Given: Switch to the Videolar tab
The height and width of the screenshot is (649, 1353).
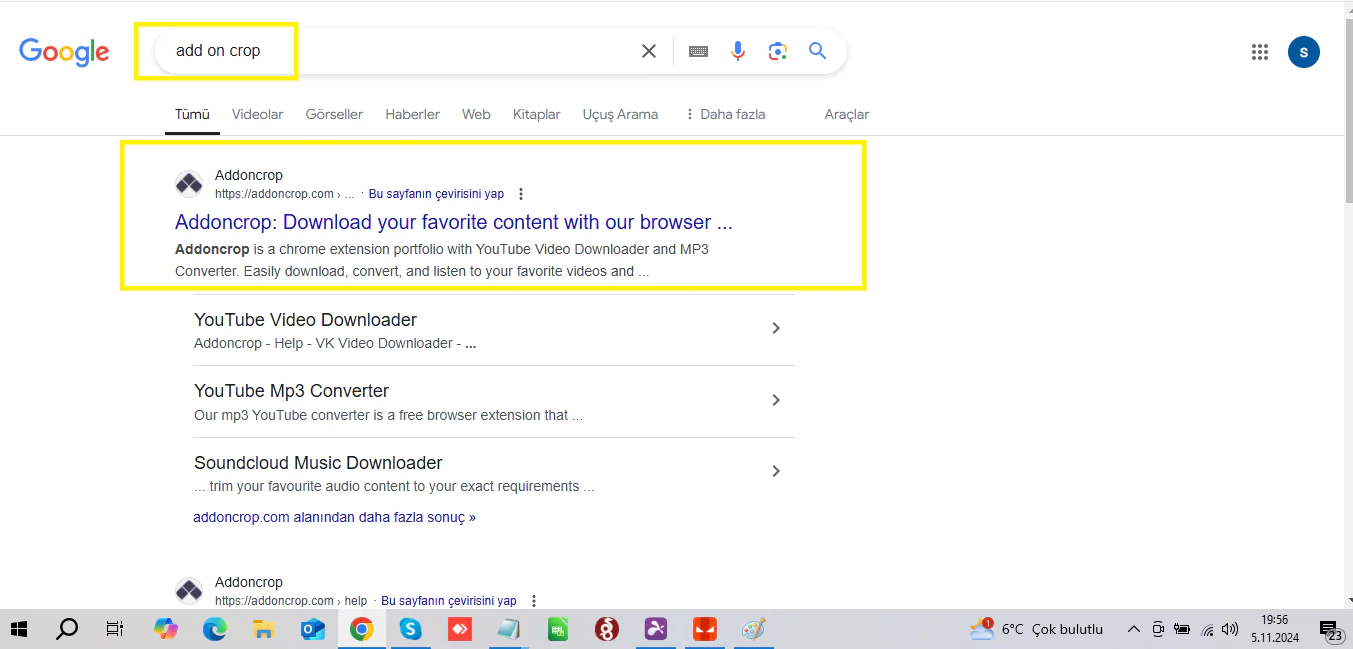Looking at the screenshot, I should click(x=257, y=114).
